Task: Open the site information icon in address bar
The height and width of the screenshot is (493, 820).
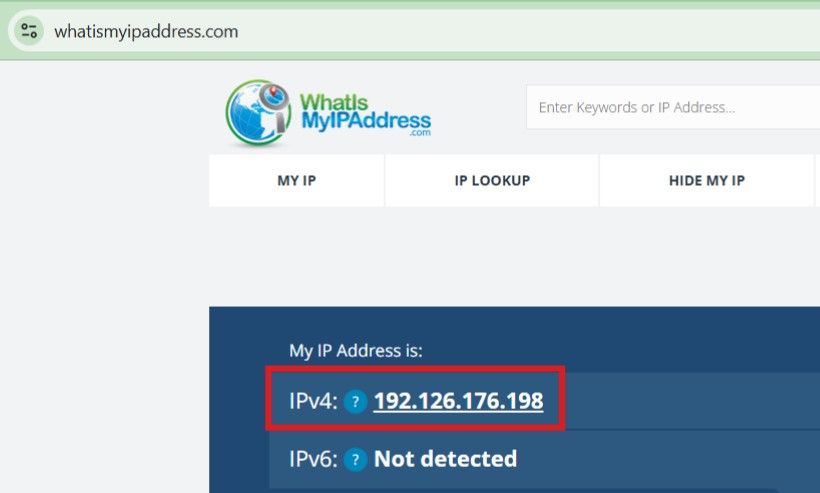Action: [29, 31]
